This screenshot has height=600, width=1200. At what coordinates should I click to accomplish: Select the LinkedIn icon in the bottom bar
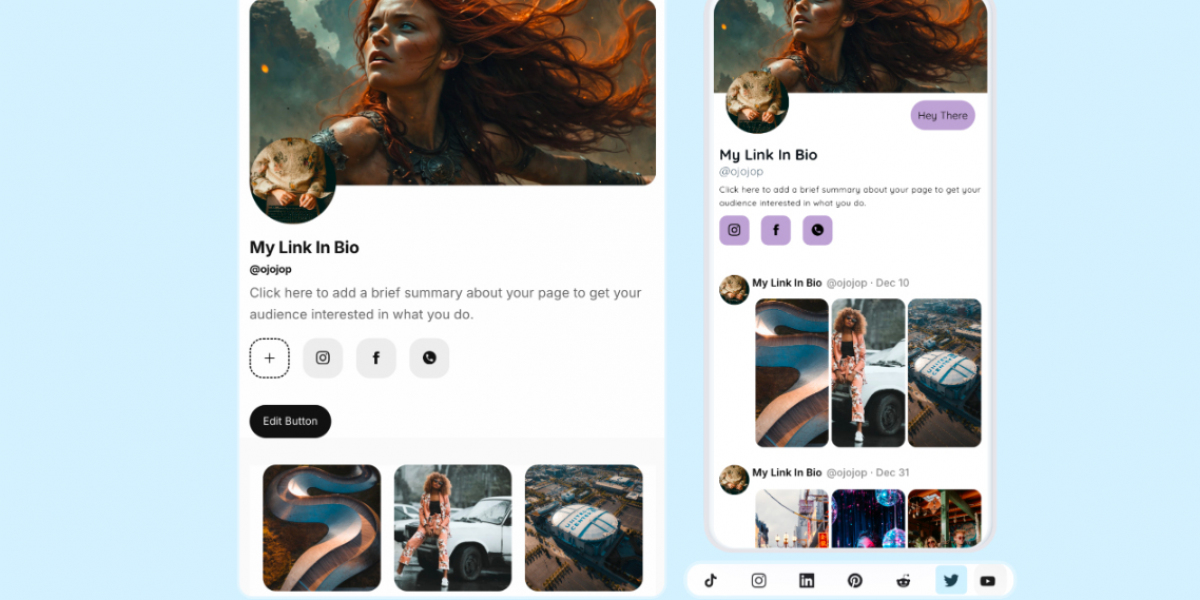click(807, 581)
